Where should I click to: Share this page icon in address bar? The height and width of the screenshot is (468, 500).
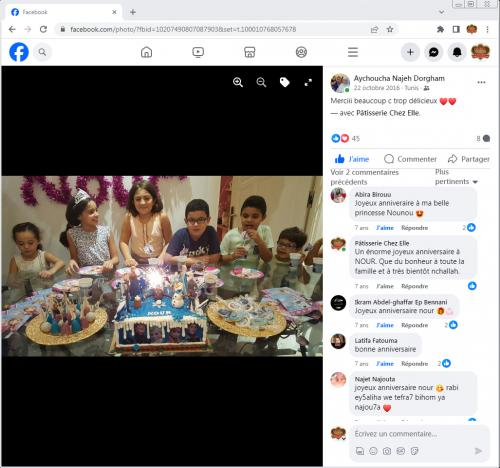(374, 29)
